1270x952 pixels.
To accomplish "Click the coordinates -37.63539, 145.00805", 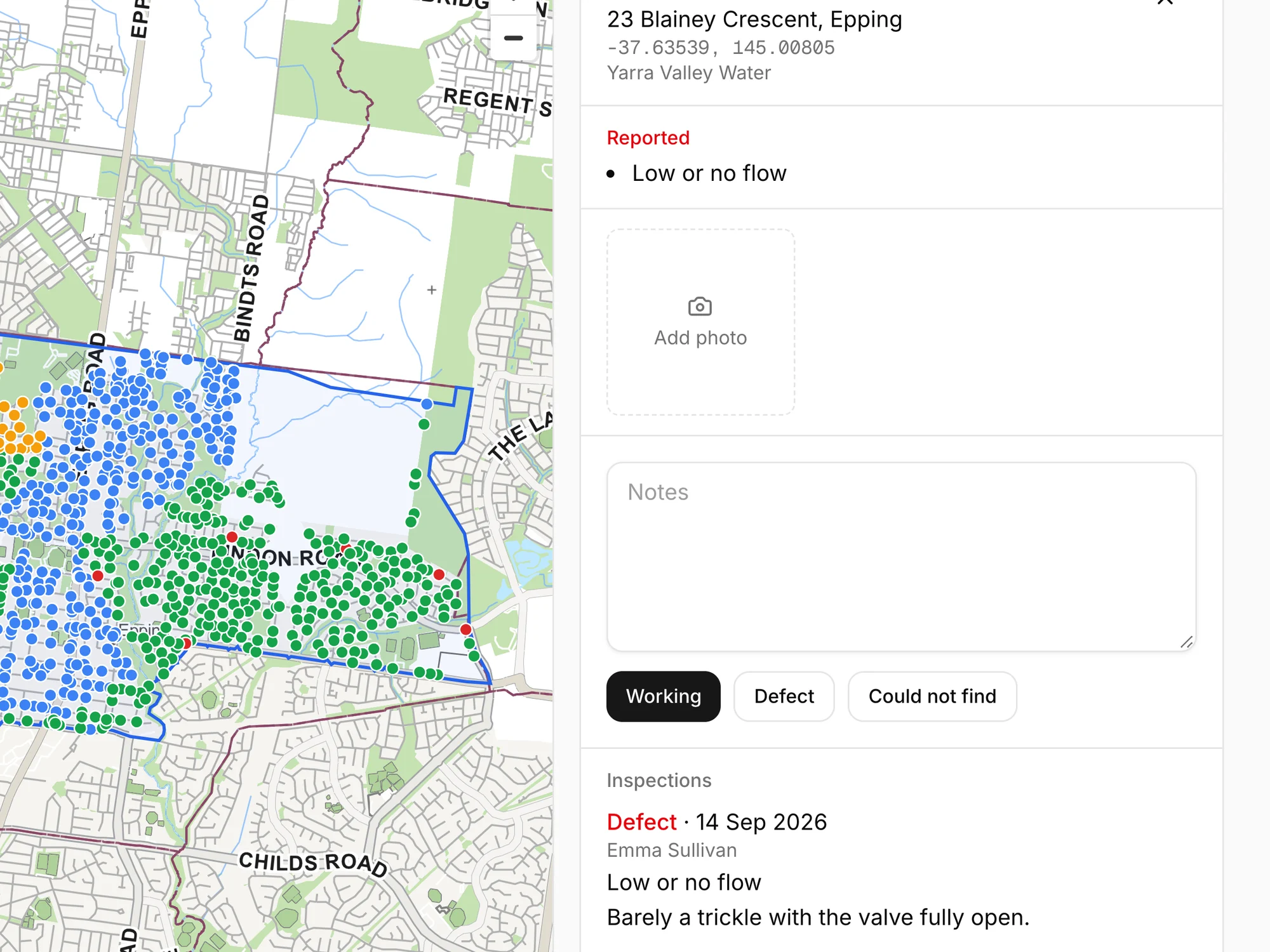I will 721,48.
